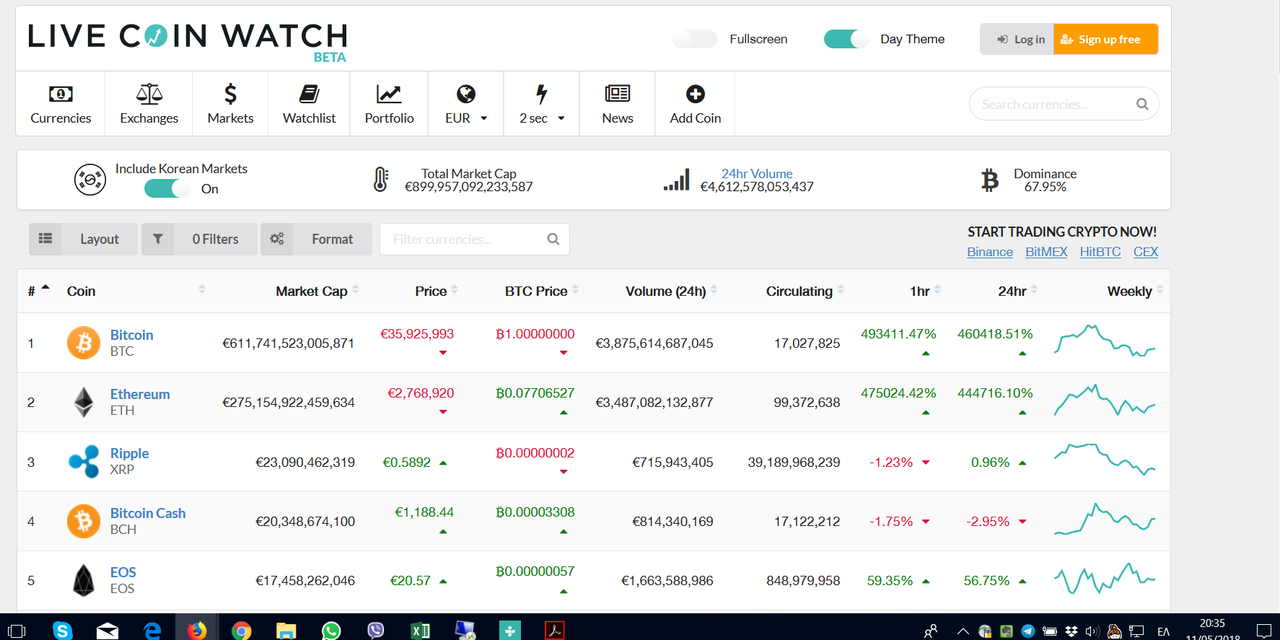Open the Currencies page icon
This screenshot has width=1280, height=640.
click(61, 94)
